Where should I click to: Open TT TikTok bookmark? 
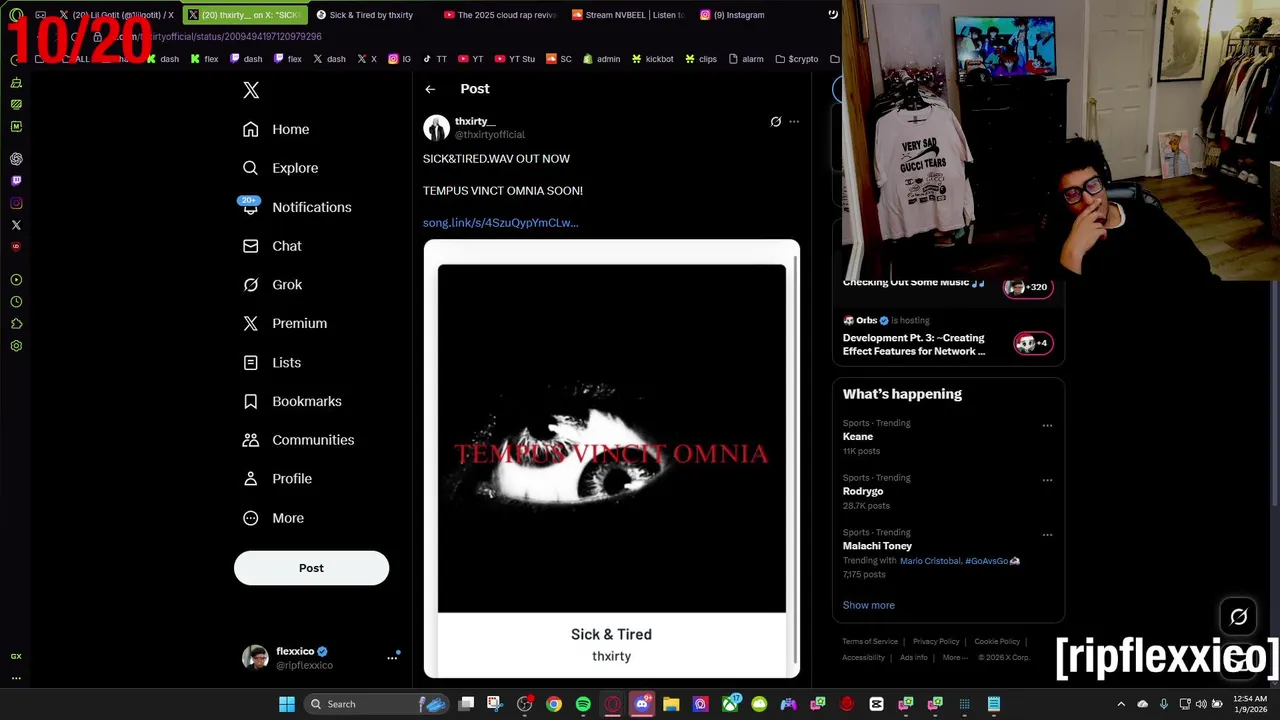pos(435,59)
